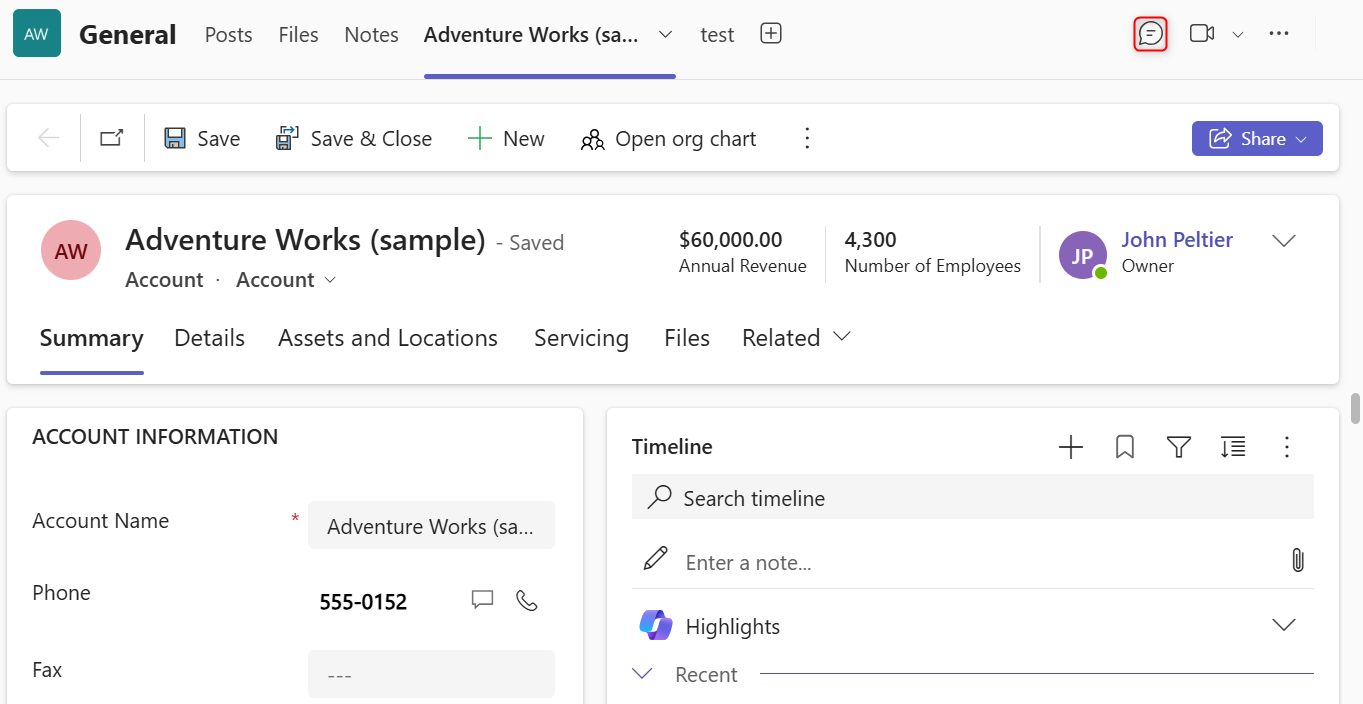Screen dimensions: 1363x704
Task: Start a video meeting
Action: point(1202,34)
